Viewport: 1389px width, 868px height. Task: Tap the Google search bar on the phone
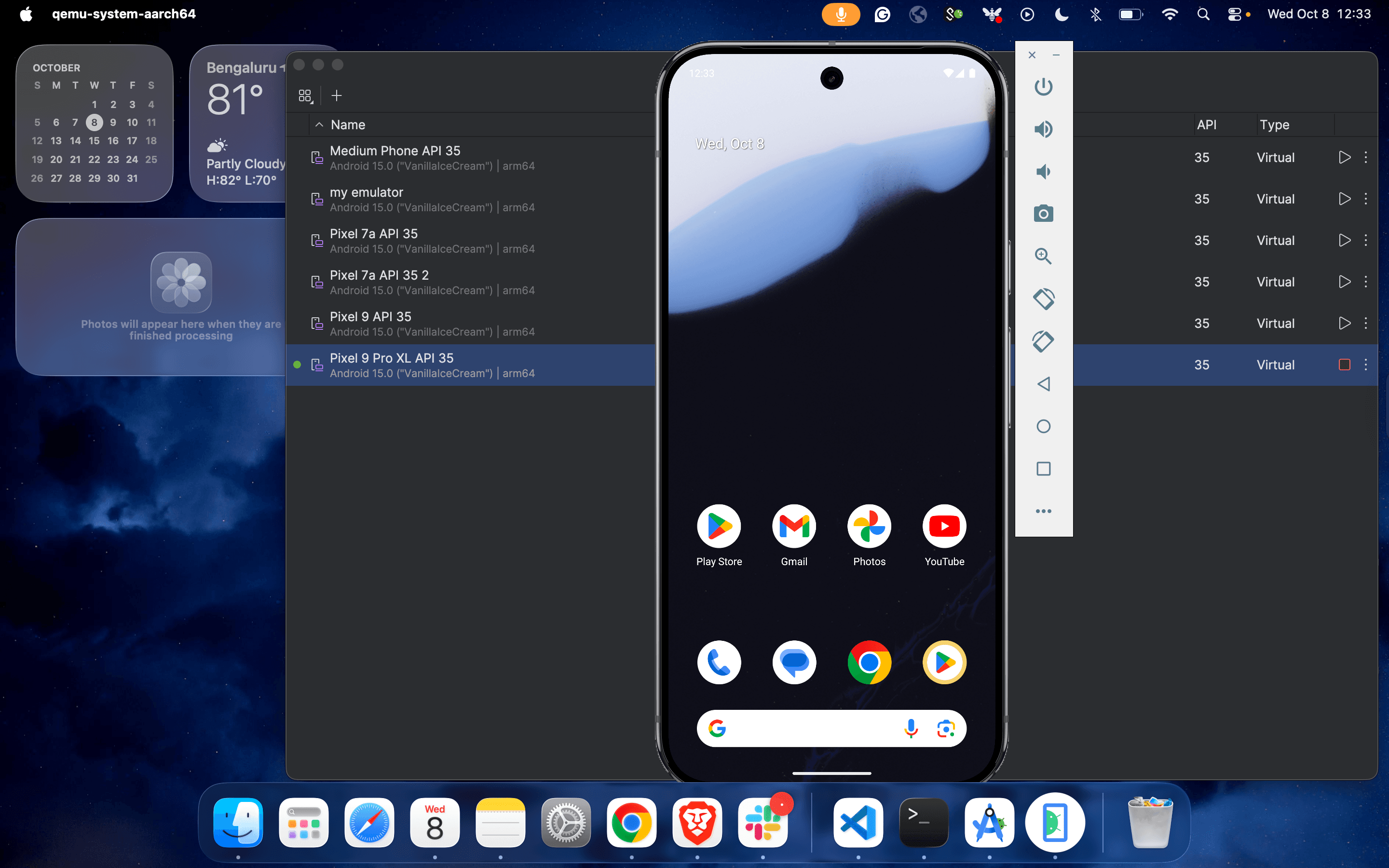[809, 729]
